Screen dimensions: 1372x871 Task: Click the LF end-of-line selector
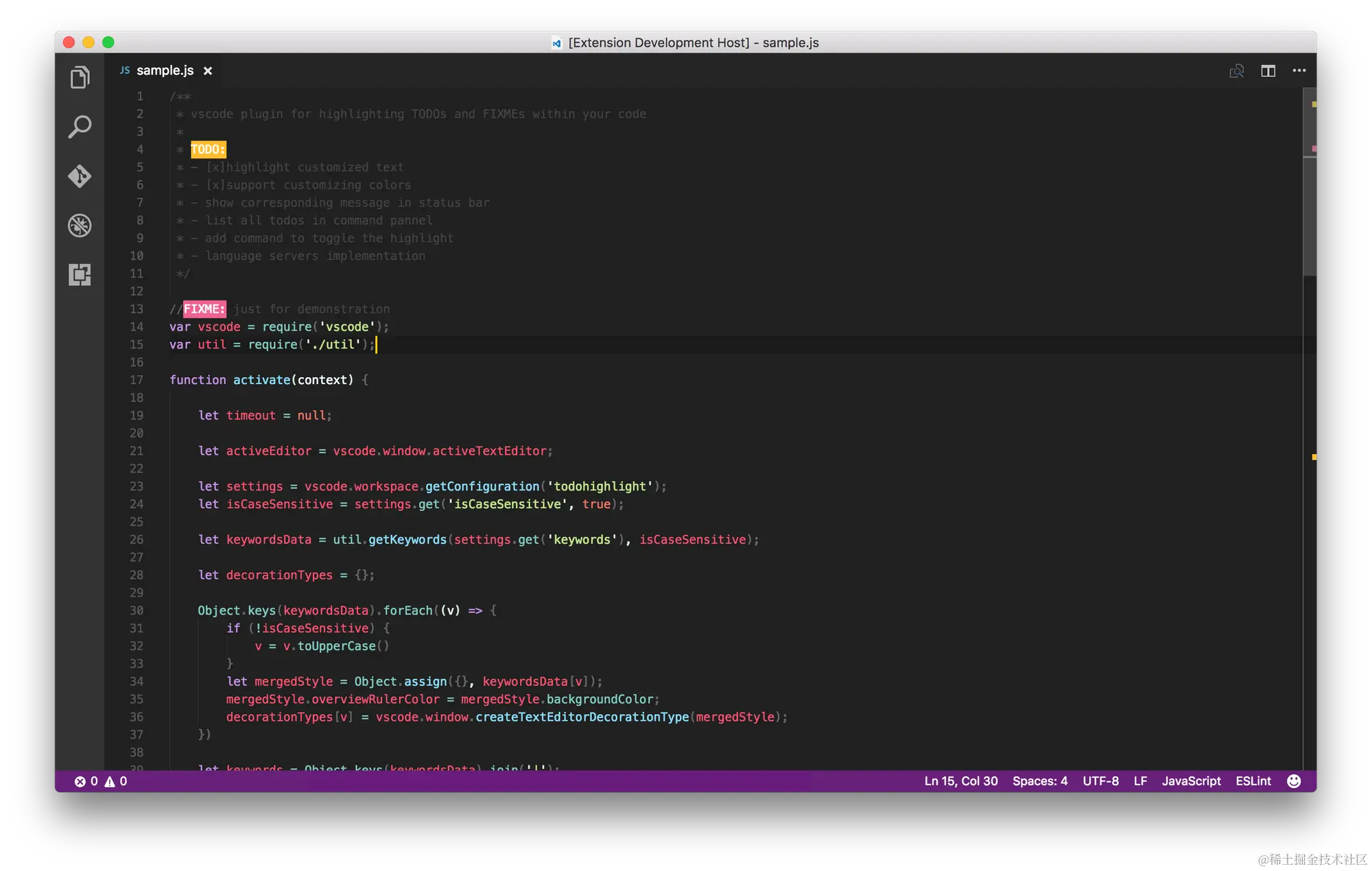[x=1140, y=781]
